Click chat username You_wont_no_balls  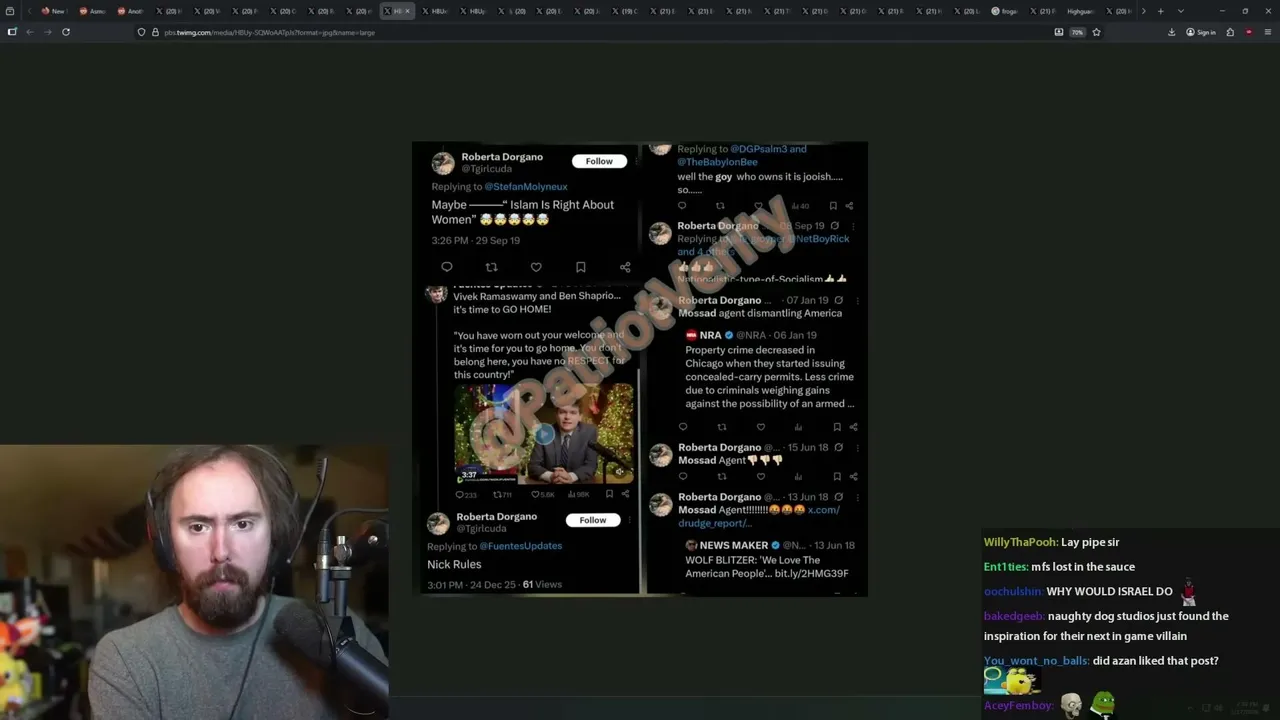coord(1036,661)
